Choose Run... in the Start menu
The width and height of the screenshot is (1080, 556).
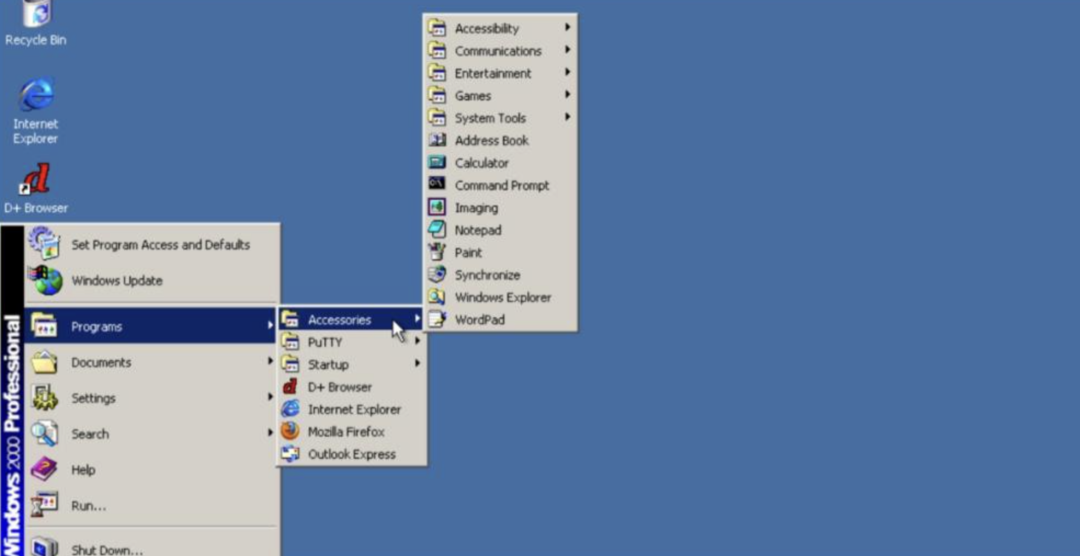(x=152, y=505)
